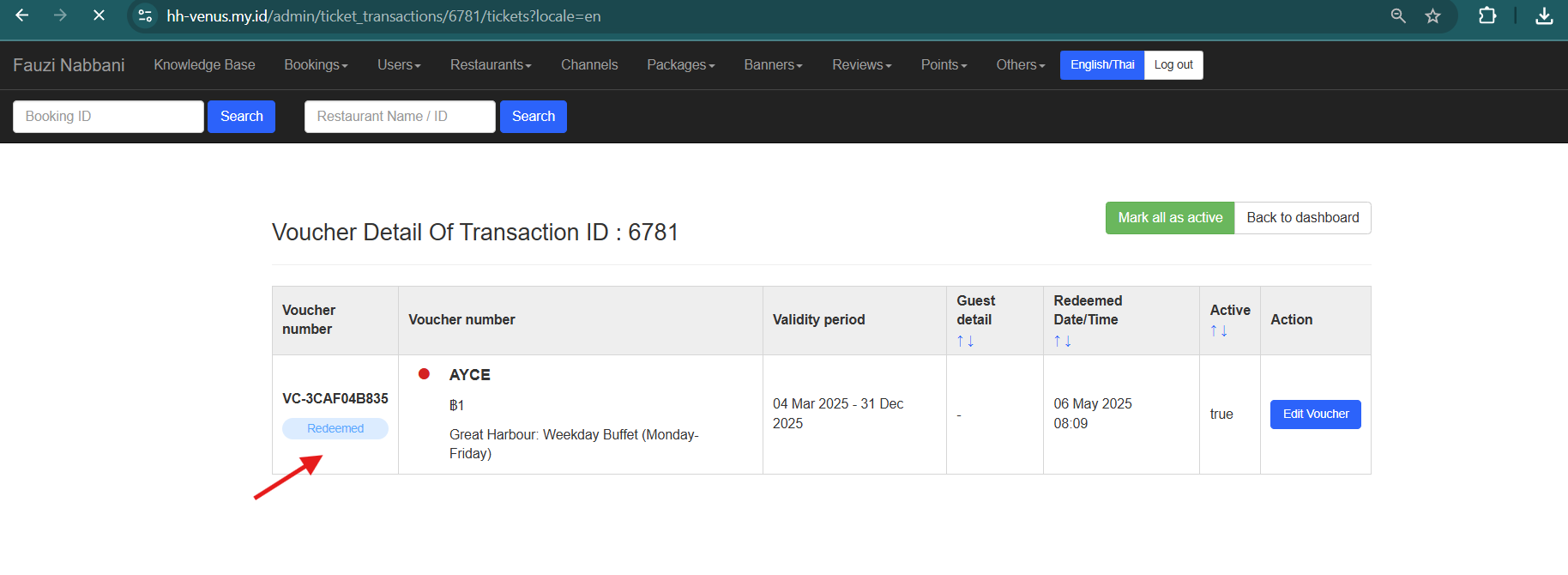Image resolution: width=1568 pixels, height=575 pixels.
Task: Expand the Bookings dropdown menu
Action: click(316, 65)
